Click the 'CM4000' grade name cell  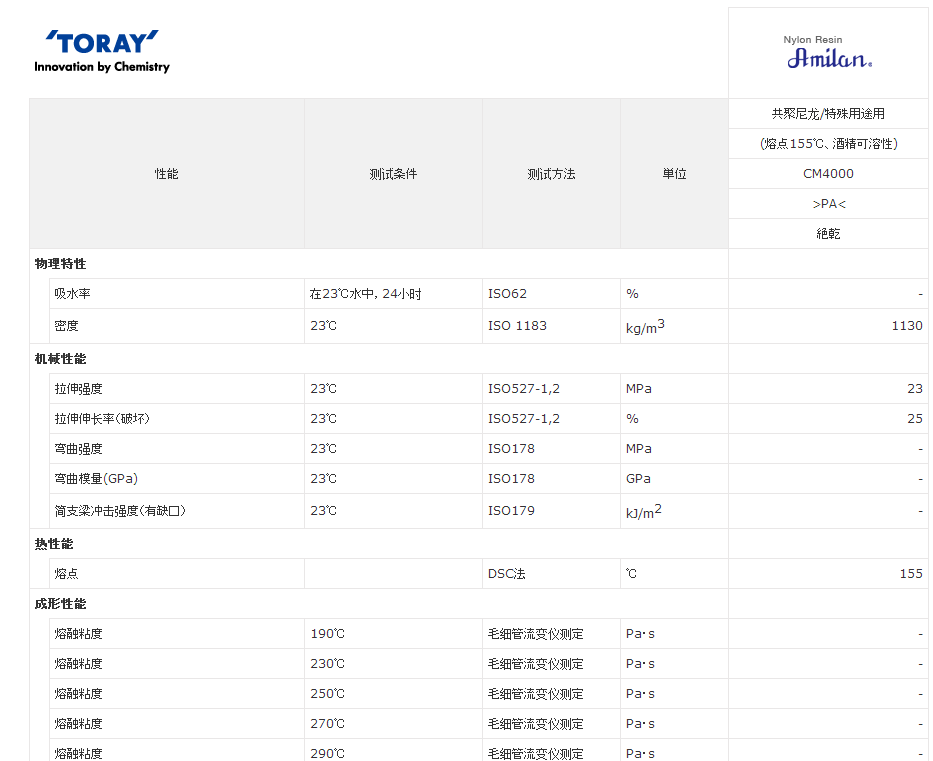(x=828, y=174)
